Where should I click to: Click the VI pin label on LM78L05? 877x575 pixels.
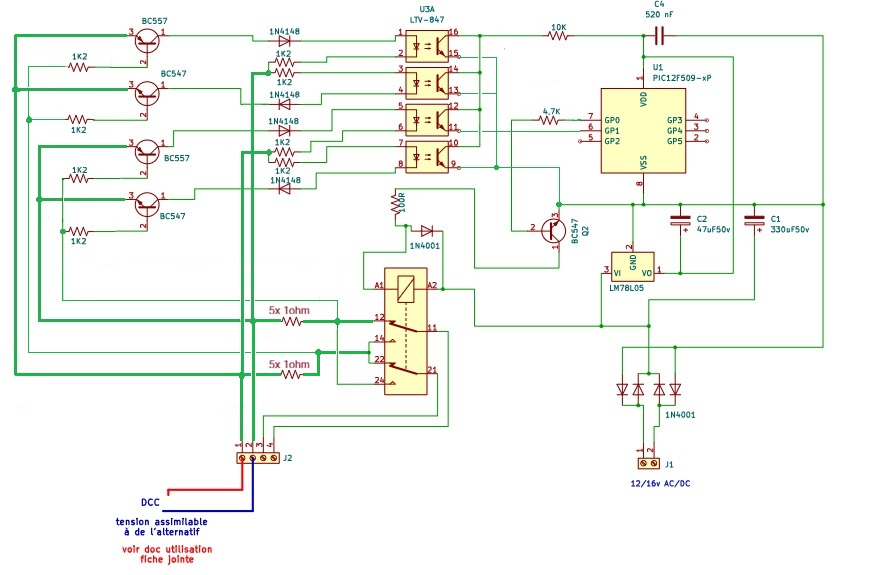(617, 274)
